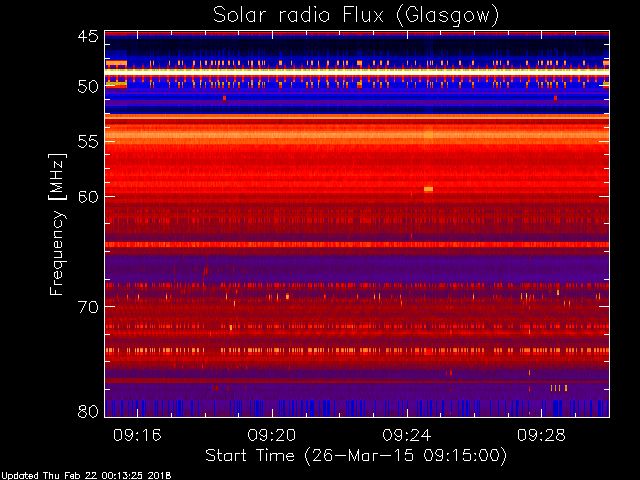Select the 45 MHz frequency axis label
Image resolution: width=640 pixels, height=480 pixels.
[88, 36]
